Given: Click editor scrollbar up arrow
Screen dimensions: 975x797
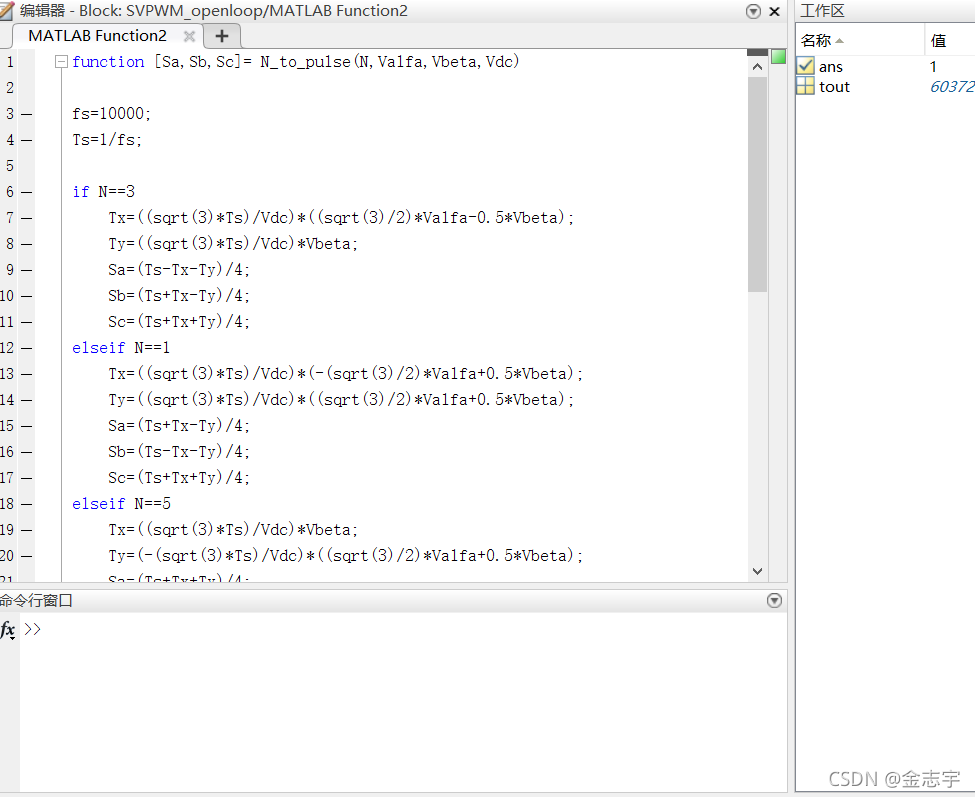Looking at the screenshot, I should coord(757,67).
